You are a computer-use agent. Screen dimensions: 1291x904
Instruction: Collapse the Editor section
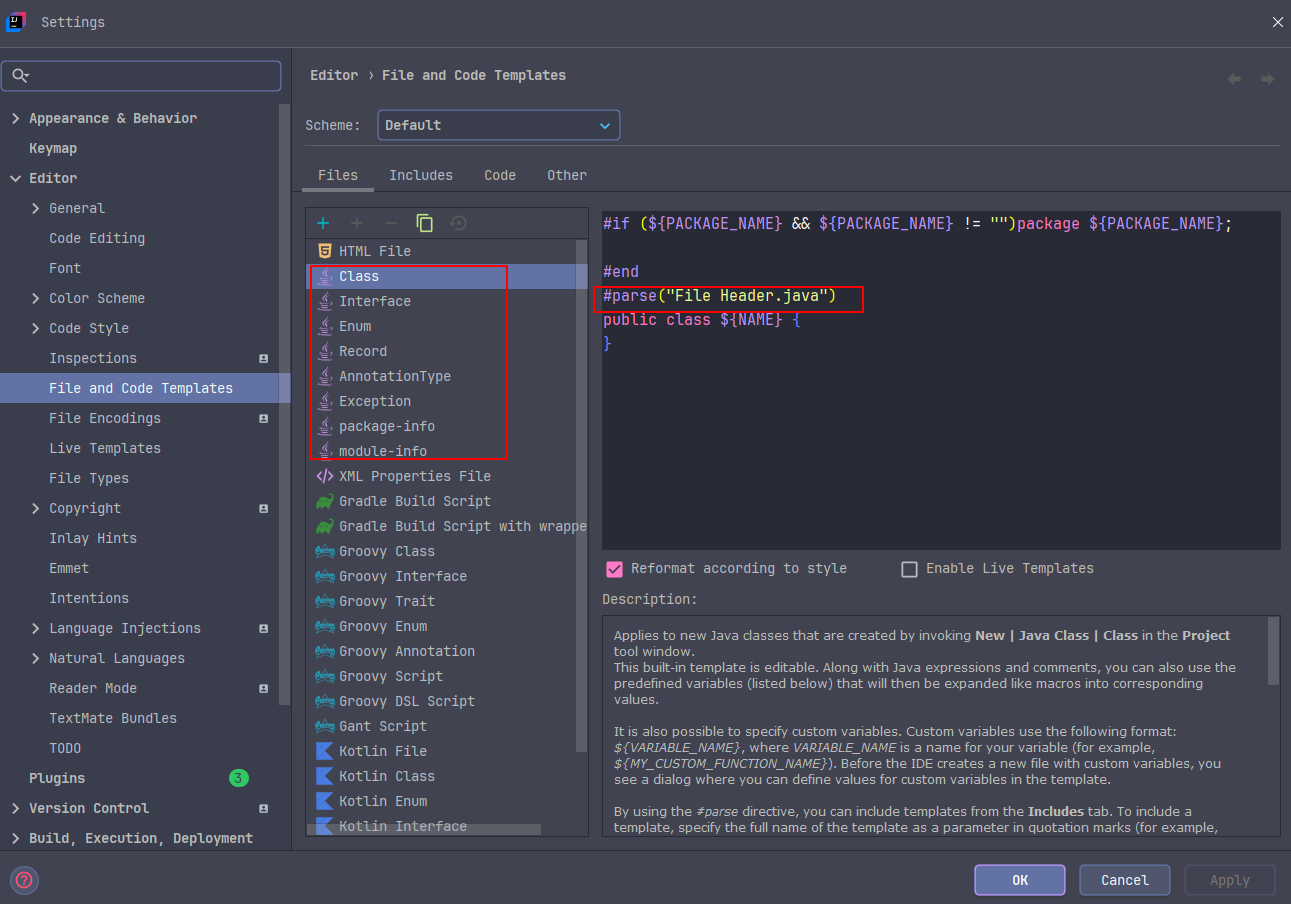coord(15,178)
